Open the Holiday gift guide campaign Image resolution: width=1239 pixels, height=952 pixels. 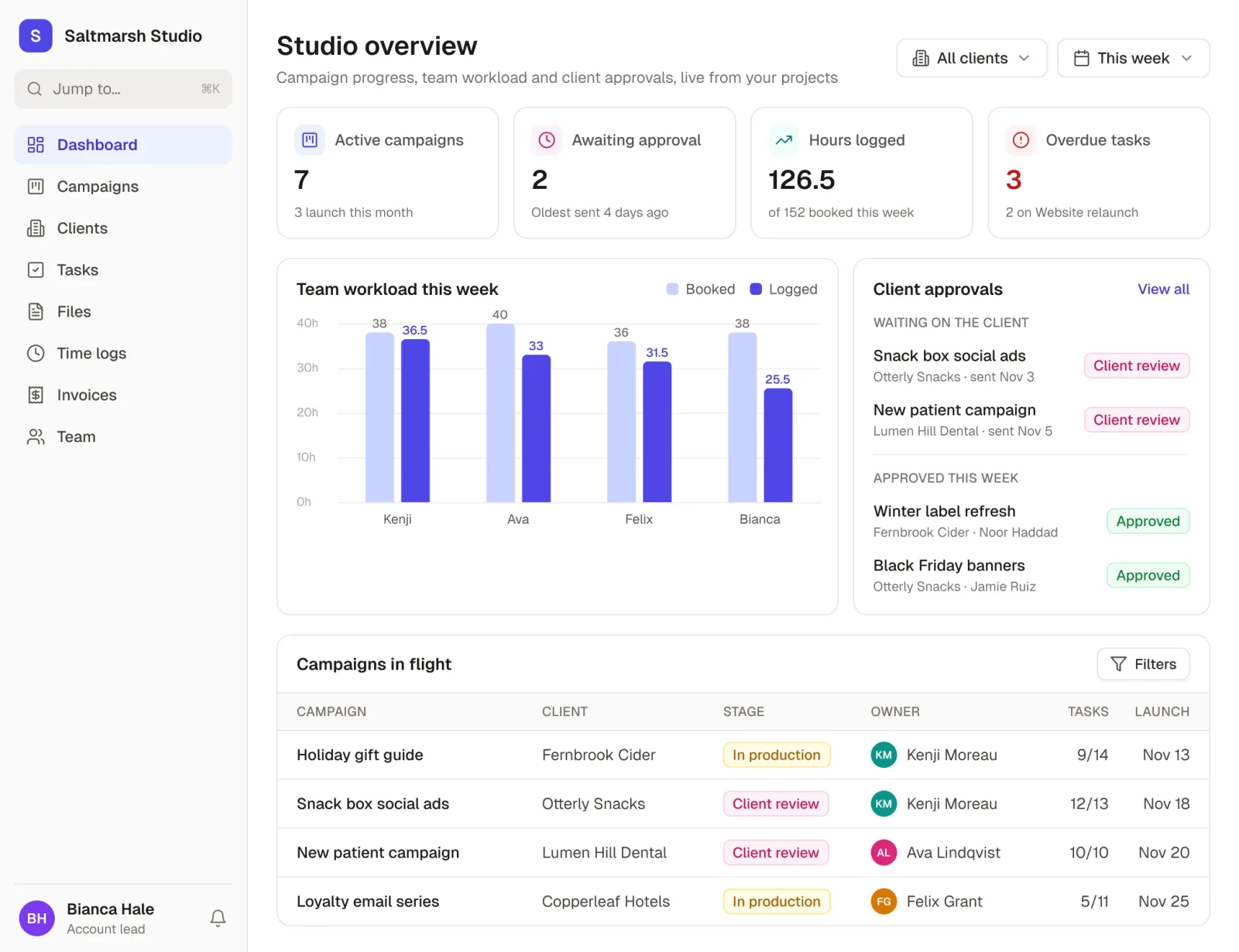tap(360, 755)
